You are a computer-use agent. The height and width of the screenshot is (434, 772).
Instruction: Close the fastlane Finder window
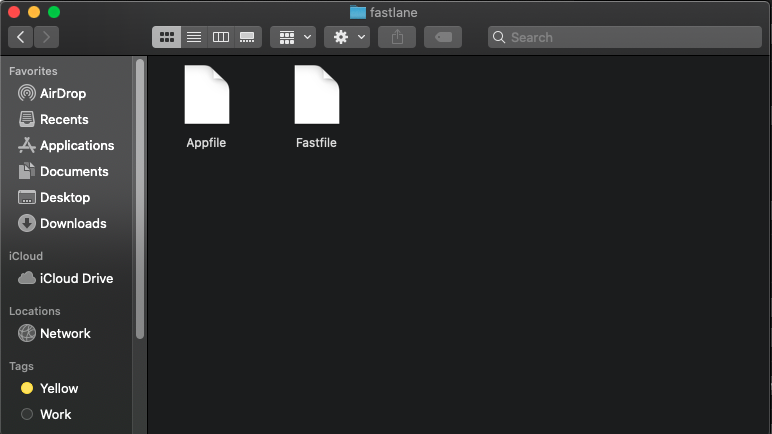tap(14, 12)
